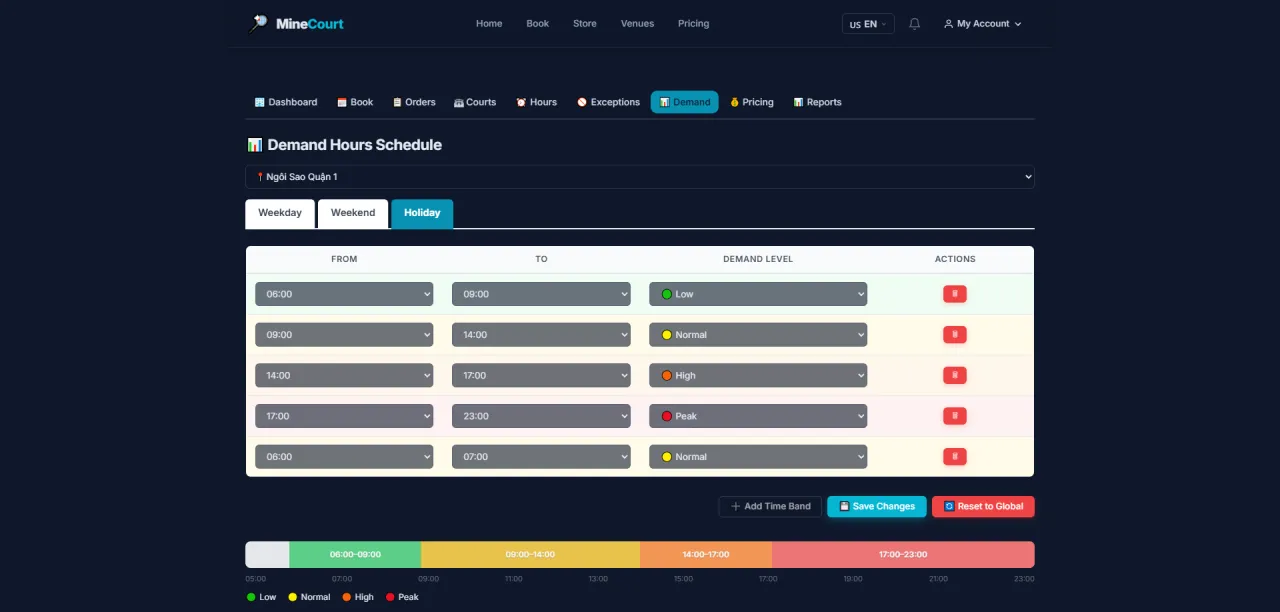Screen dimensions: 1280x612
Task: Delete the 06:00 to 09:00 Low band
Action: tap(954, 294)
